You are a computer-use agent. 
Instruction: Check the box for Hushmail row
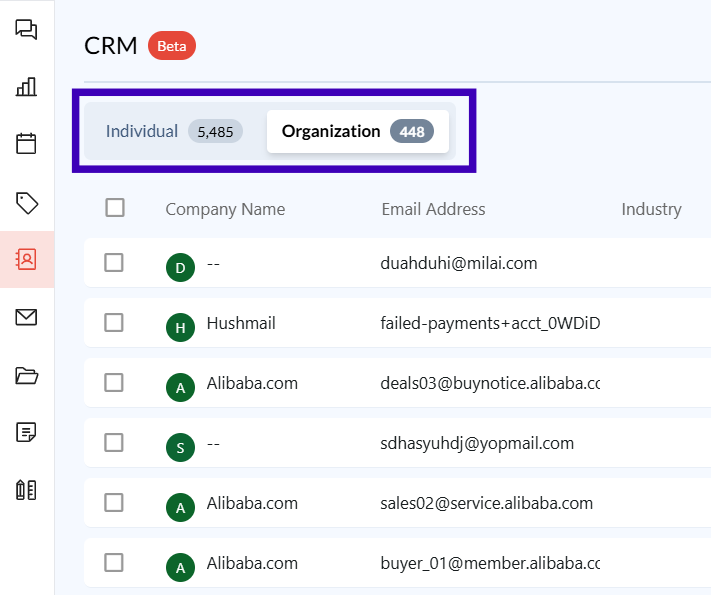click(x=114, y=323)
